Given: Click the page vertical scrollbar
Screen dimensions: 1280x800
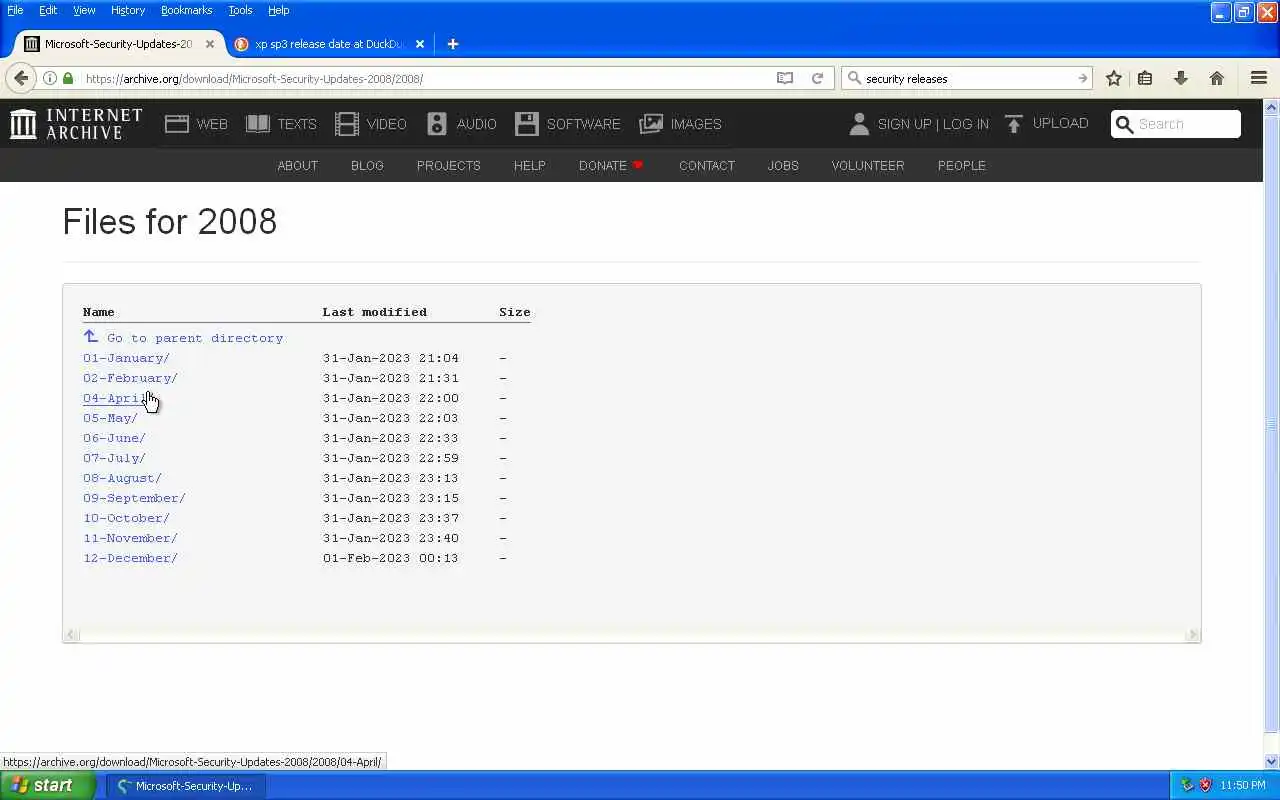Looking at the screenshot, I should [1272, 434].
